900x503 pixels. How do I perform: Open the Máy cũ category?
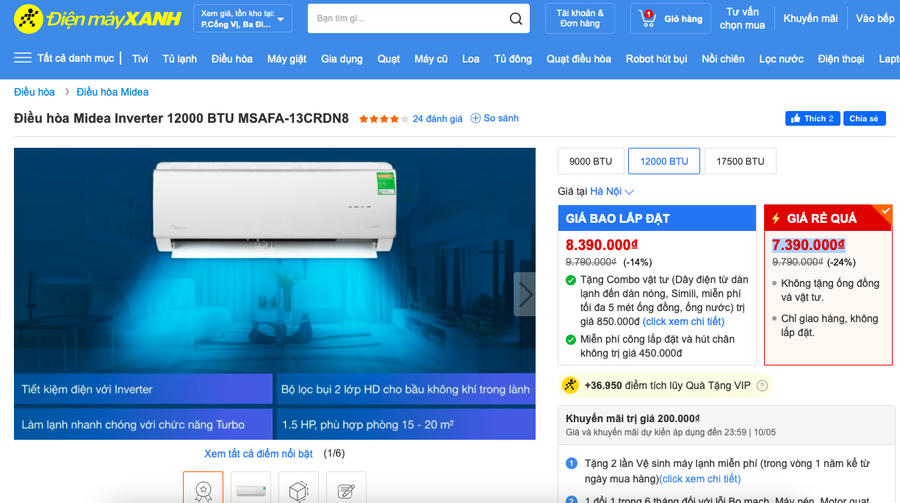coord(430,59)
